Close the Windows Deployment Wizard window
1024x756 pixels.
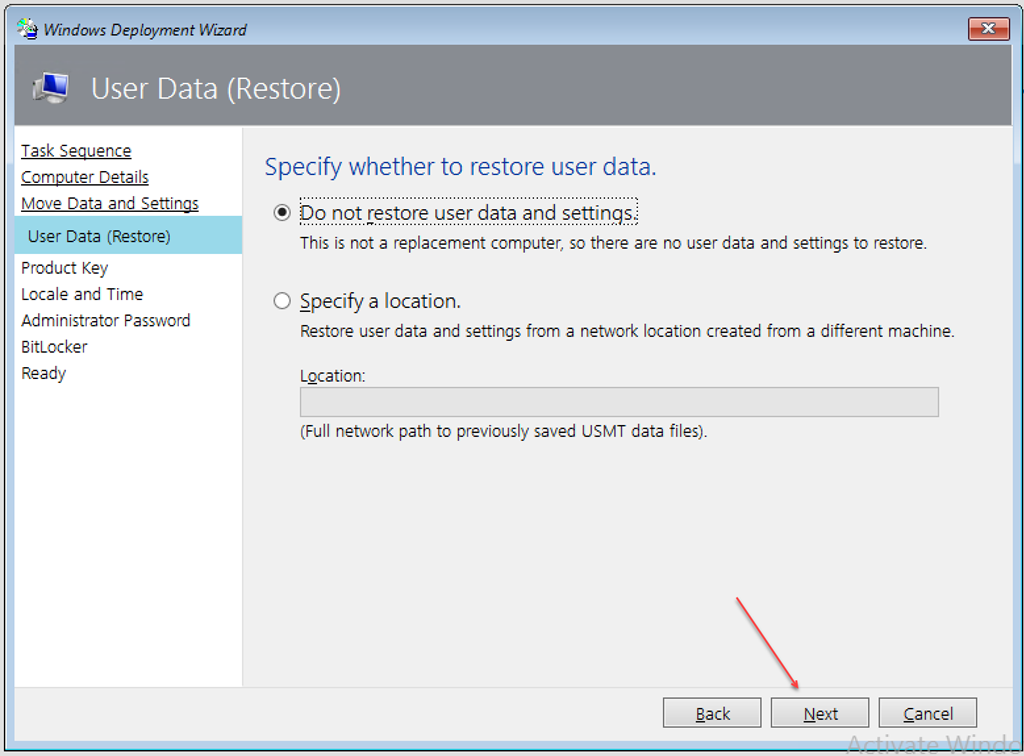coord(988,29)
